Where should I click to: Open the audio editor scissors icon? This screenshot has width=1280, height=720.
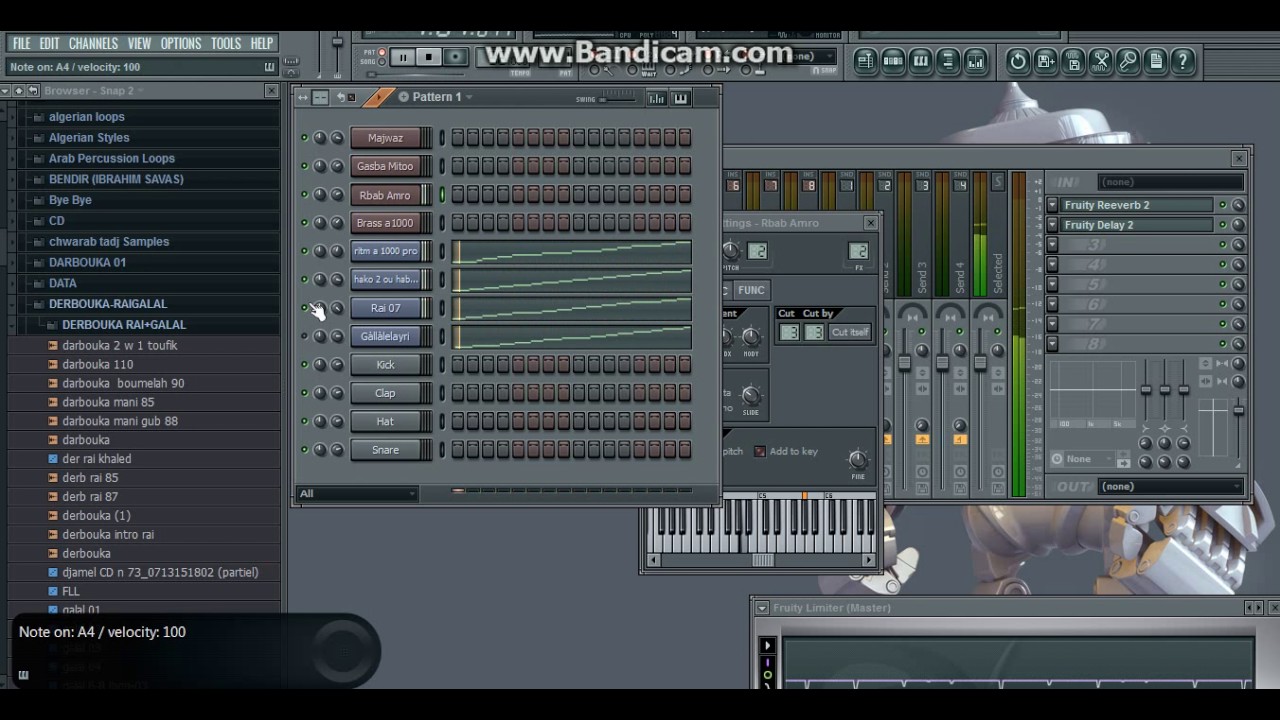[1101, 61]
